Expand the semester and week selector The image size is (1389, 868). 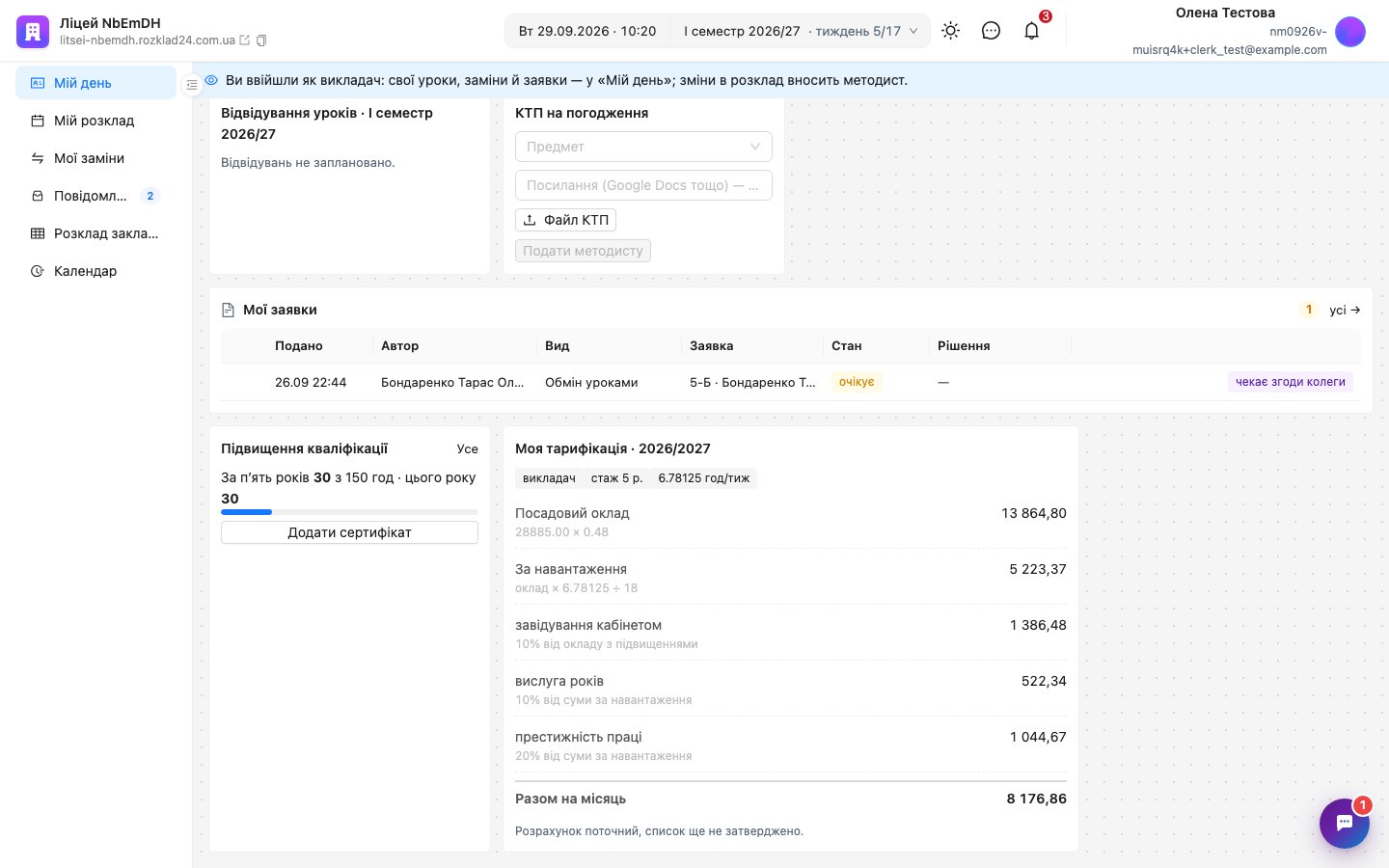click(801, 31)
